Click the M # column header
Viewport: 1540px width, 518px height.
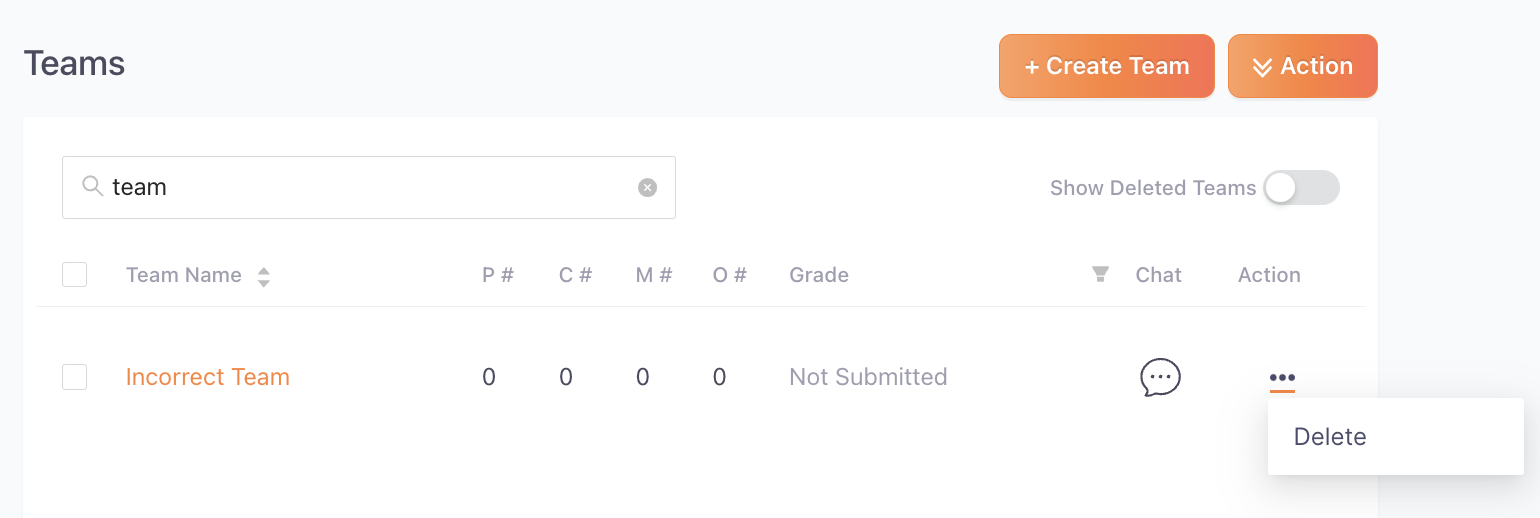coord(654,275)
